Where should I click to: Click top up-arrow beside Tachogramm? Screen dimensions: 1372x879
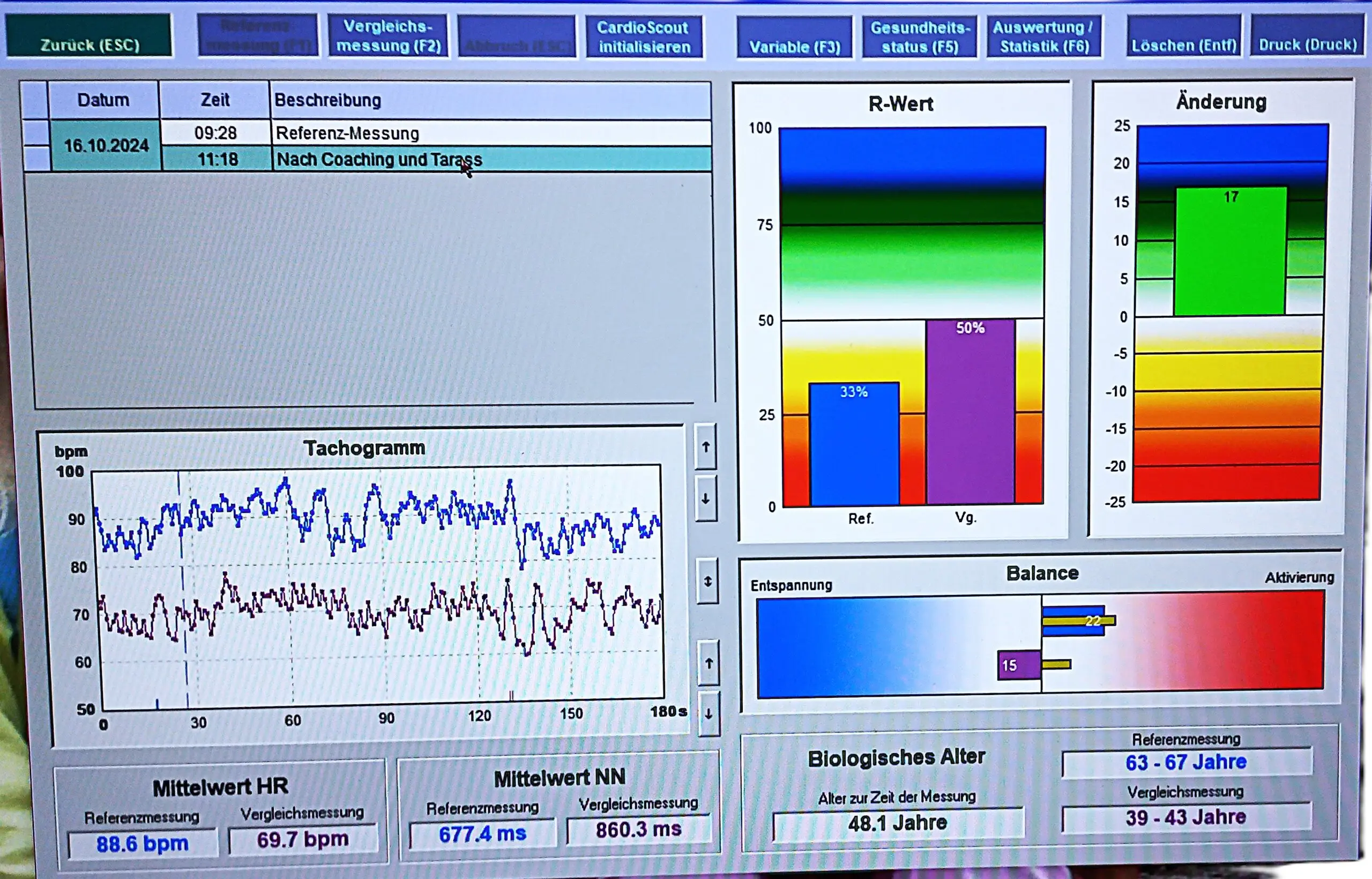click(706, 447)
